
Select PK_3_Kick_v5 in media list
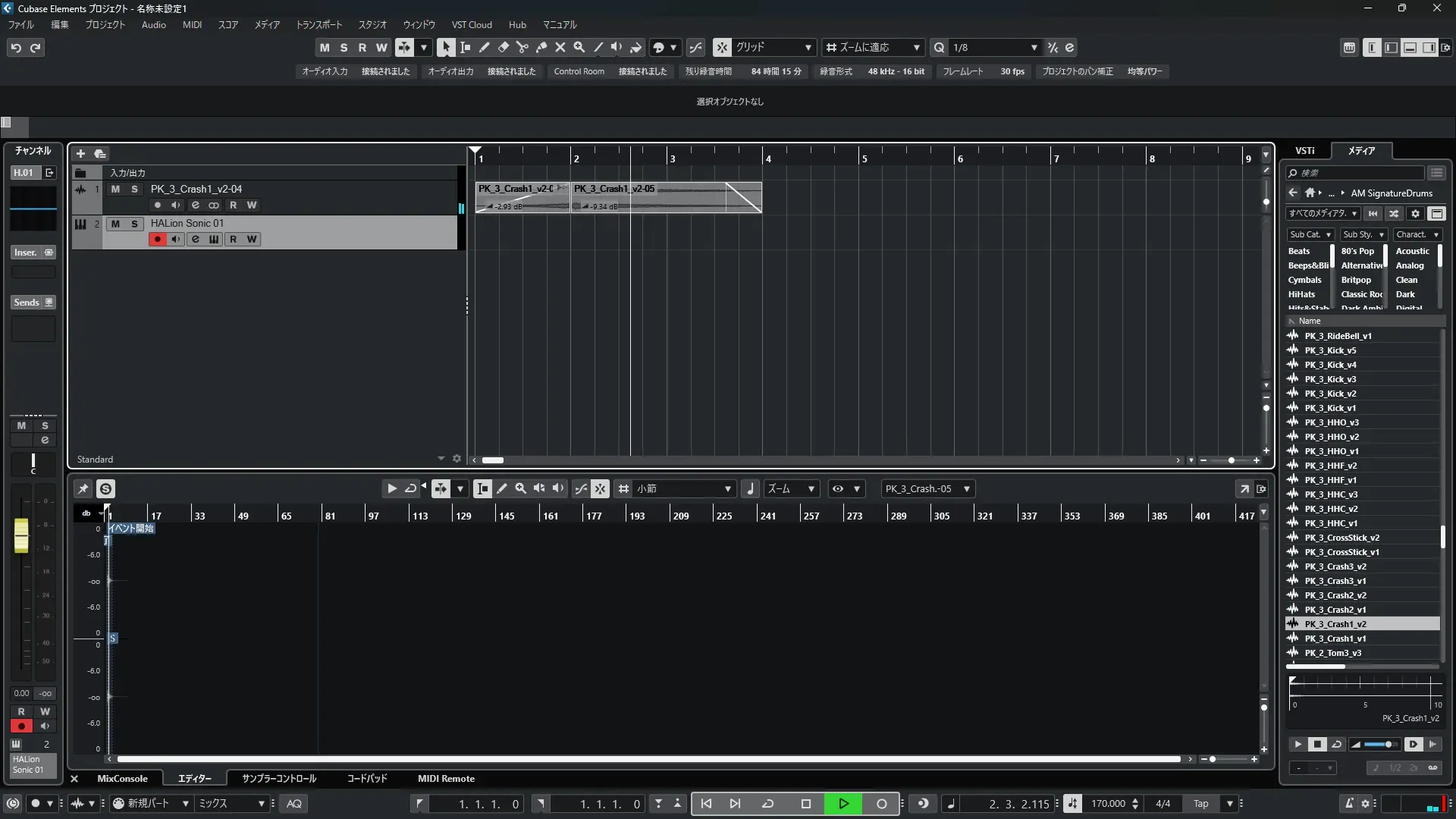[x=1330, y=350]
